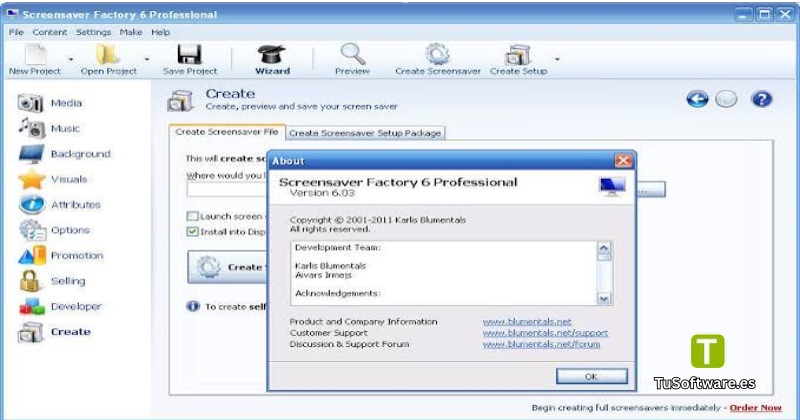Select Promotion in the sidebar
This screenshot has height=420, width=800.
[x=61, y=256]
